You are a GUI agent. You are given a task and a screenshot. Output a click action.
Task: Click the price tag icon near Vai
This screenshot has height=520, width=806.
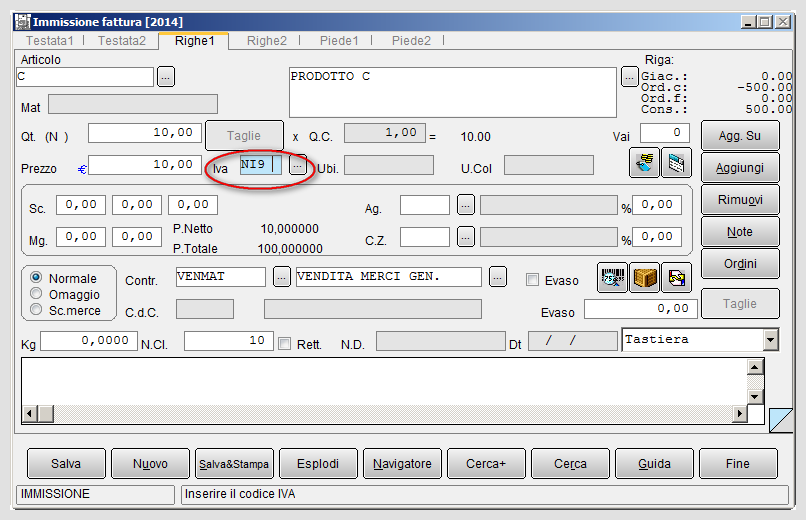click(x=644, y=163)
